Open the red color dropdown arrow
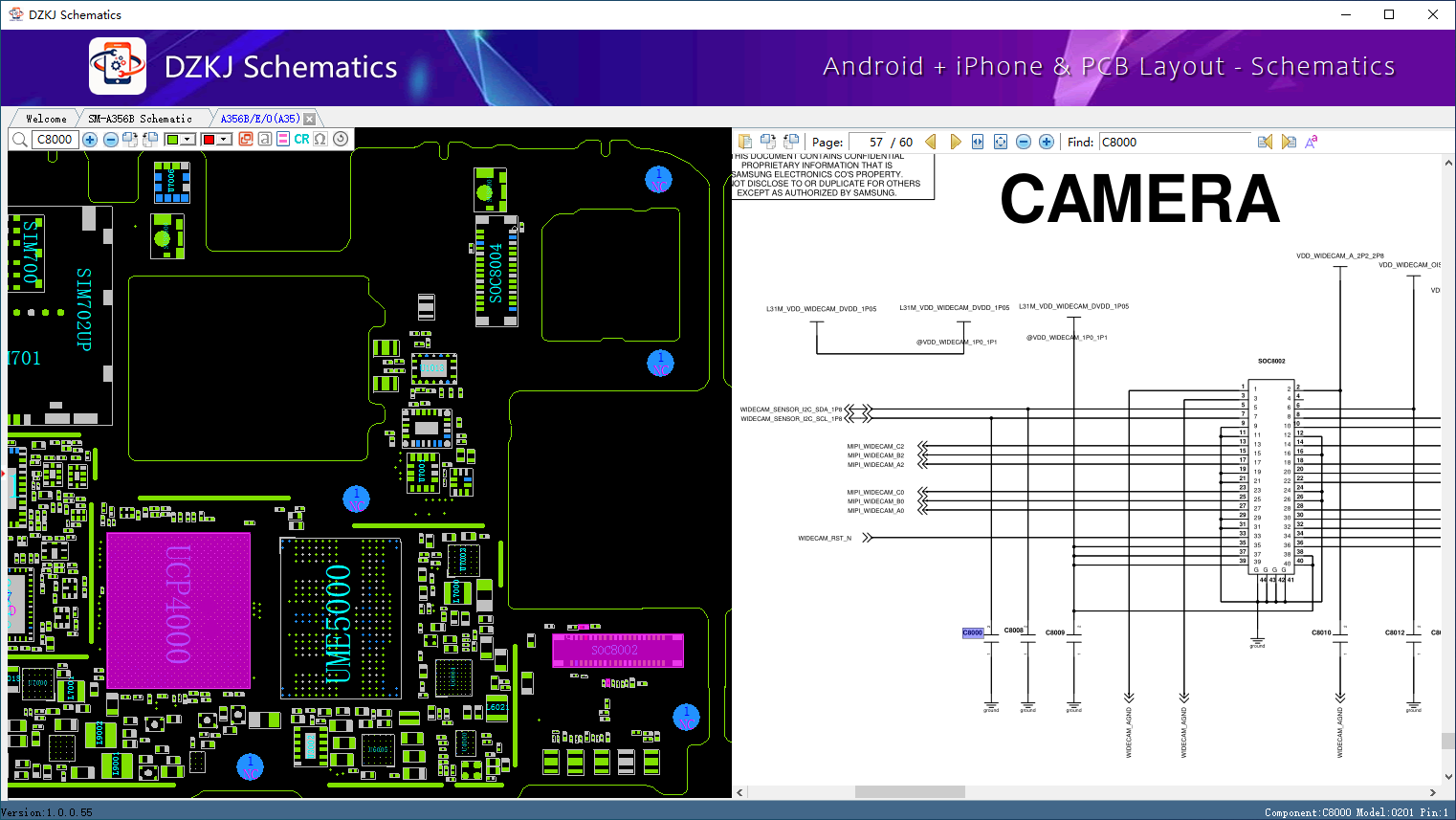1456x820 pixels. point(224,140)
